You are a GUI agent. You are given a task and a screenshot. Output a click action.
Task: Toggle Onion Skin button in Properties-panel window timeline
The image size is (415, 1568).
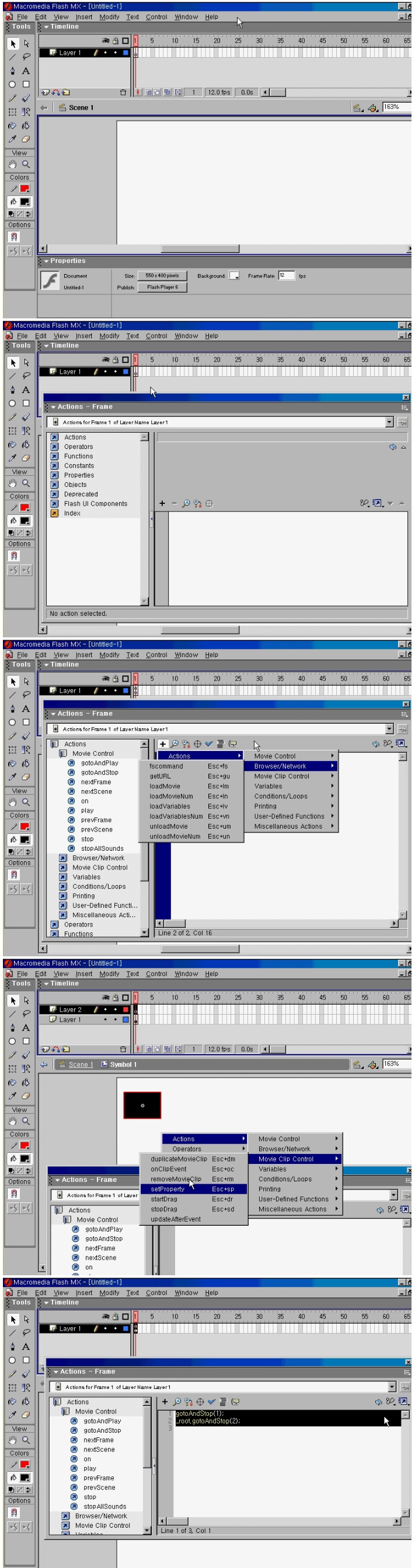(x=148, y=93)
